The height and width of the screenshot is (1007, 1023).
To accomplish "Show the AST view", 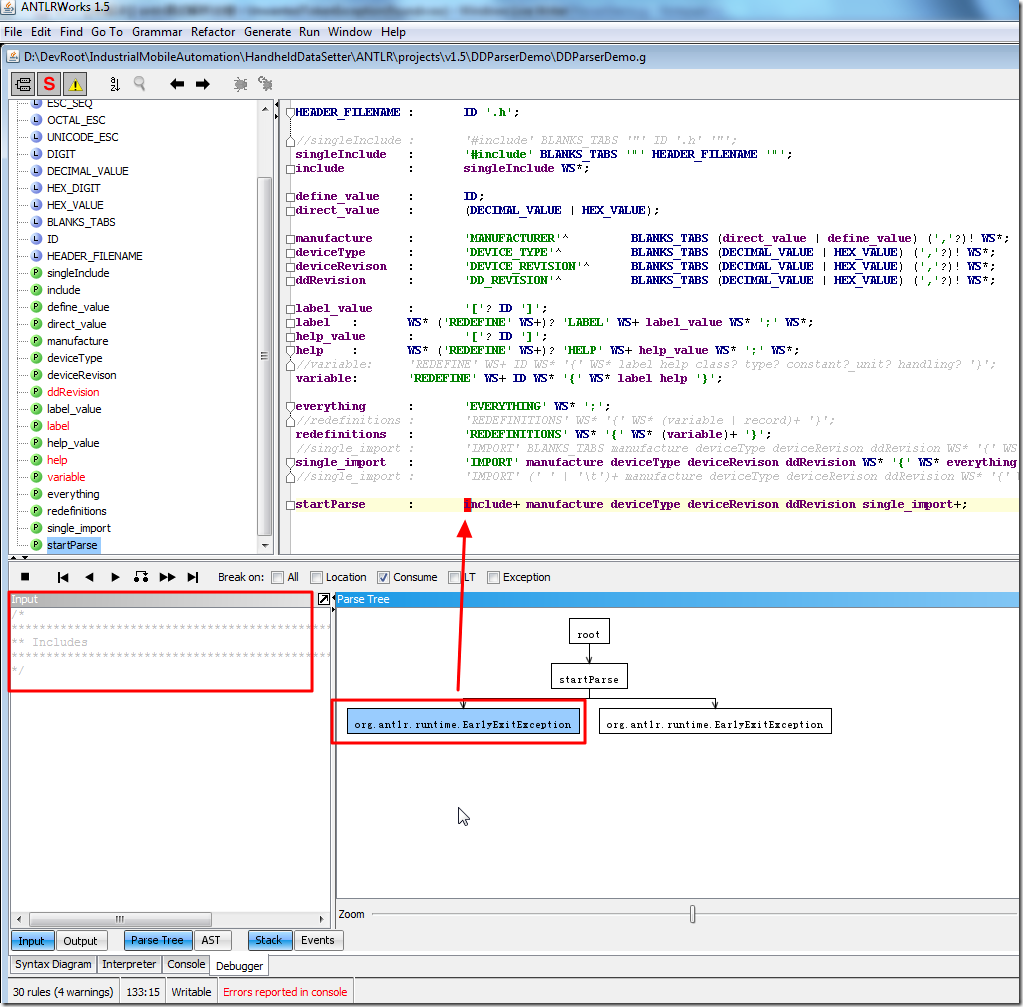I will tap(211, 940).
